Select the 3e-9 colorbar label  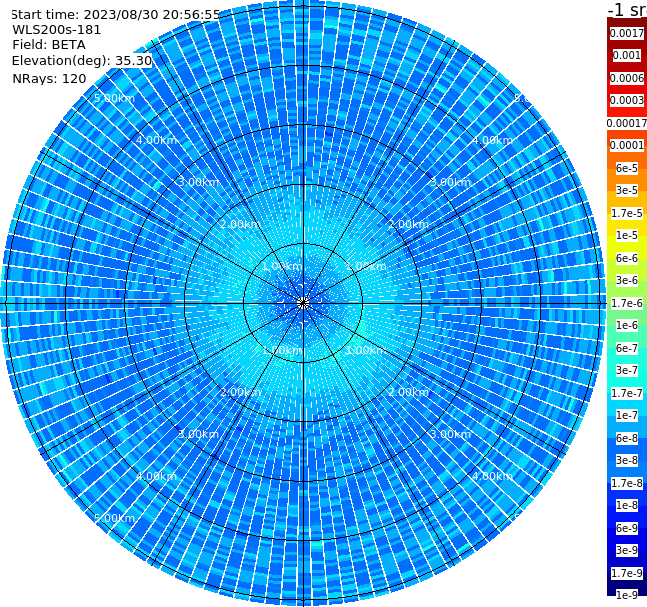627,550
